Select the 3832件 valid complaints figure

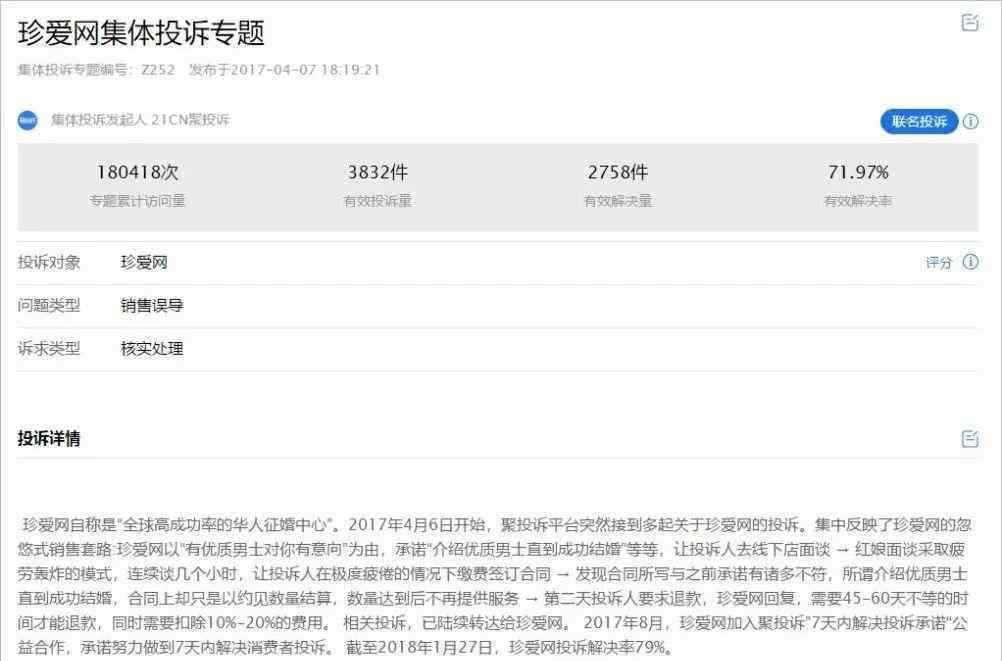point(377,172)
